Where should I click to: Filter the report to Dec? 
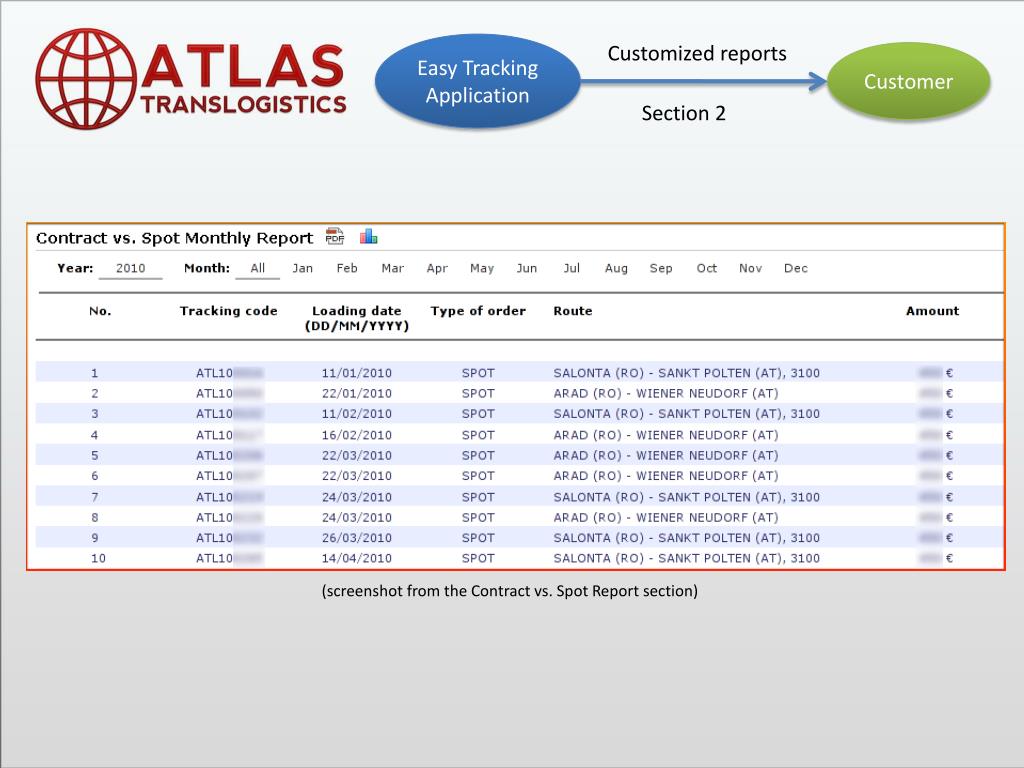tap(795, 268)
